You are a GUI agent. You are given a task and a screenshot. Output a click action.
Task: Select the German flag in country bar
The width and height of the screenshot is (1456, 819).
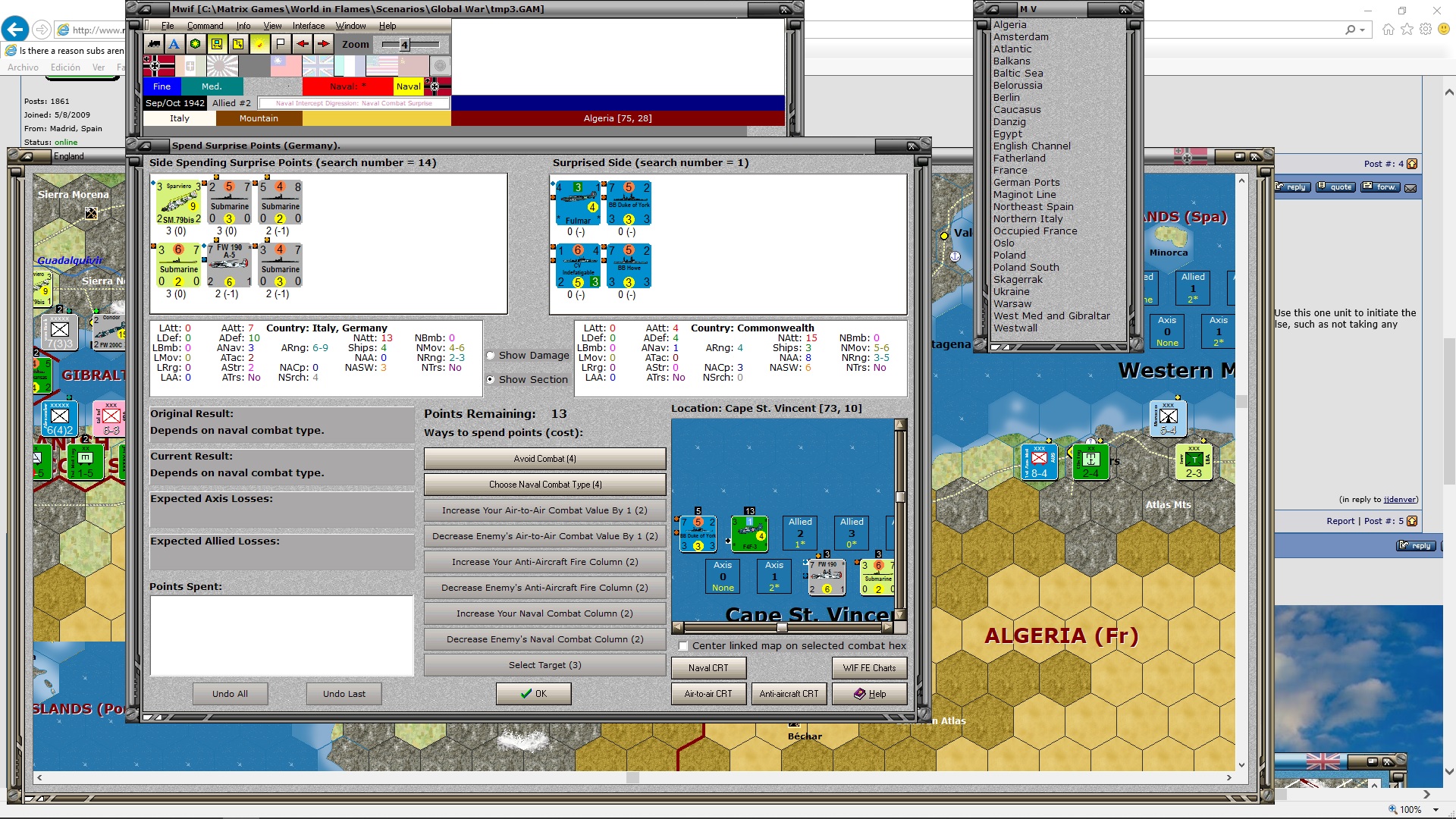(x=158, y=66)
